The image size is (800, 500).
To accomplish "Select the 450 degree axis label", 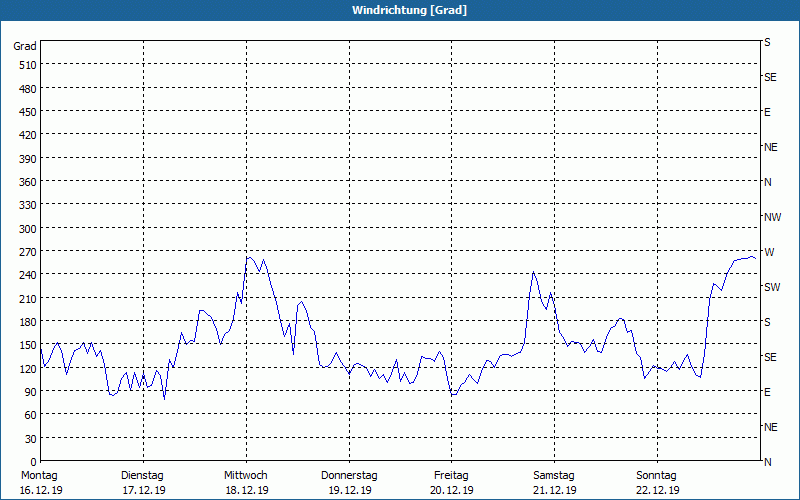I will pyautogui.click(x=26, y=111).
